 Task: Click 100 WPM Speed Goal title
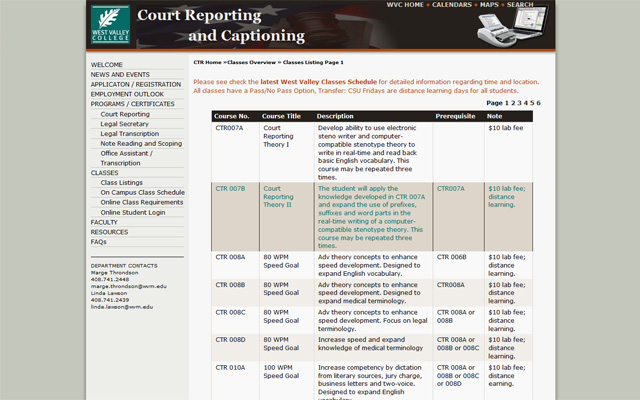tap(281, 372)
